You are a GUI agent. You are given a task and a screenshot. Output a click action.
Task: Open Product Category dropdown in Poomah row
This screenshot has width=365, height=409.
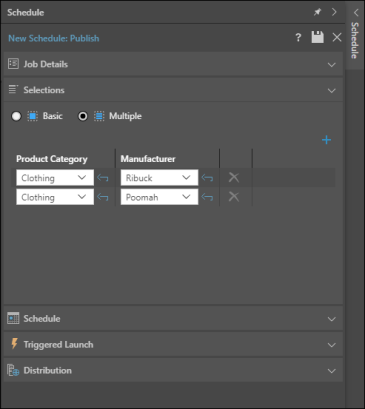[x=55, y=197]
